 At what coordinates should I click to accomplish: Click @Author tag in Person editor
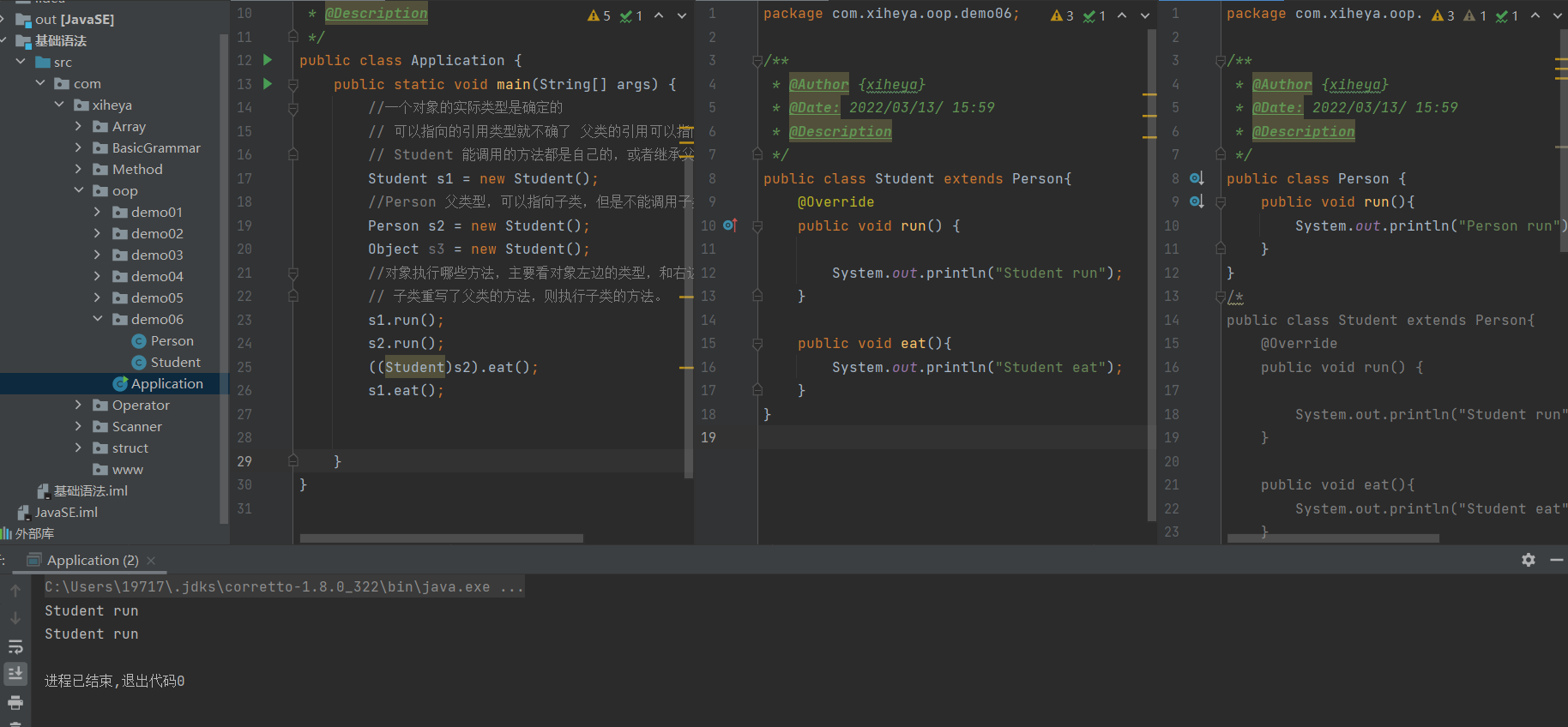pyautogui.click(x=1282, y=84)
